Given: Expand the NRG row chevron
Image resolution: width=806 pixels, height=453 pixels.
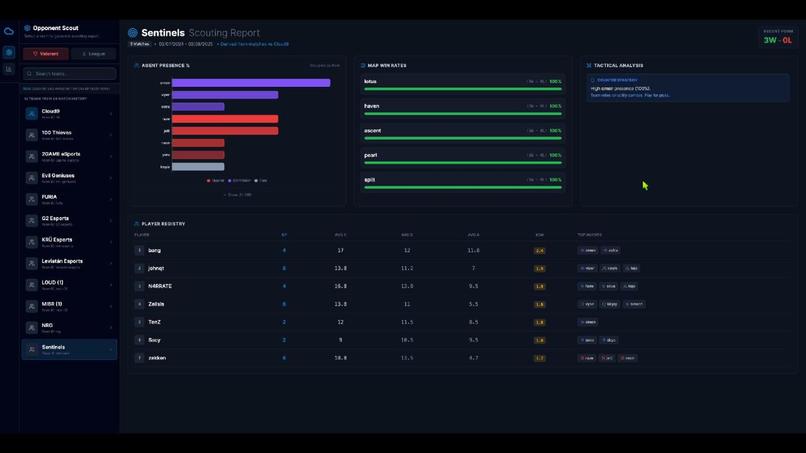Looking at the screenshot, I should click(111, 328).
